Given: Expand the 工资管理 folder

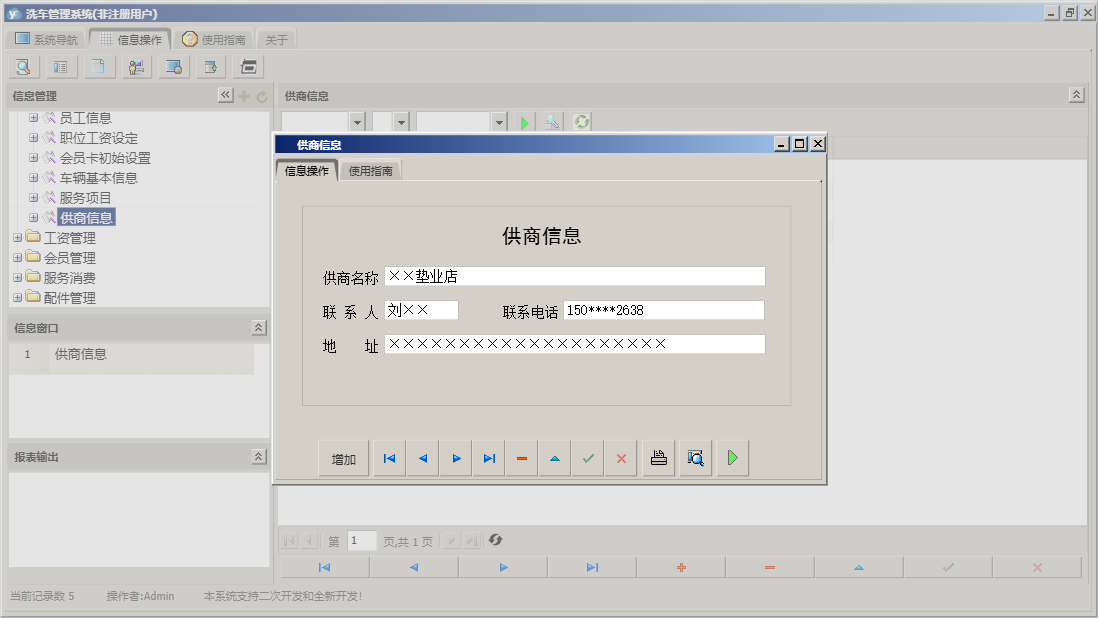Looking at the screenshot, I should pos(18,238).
